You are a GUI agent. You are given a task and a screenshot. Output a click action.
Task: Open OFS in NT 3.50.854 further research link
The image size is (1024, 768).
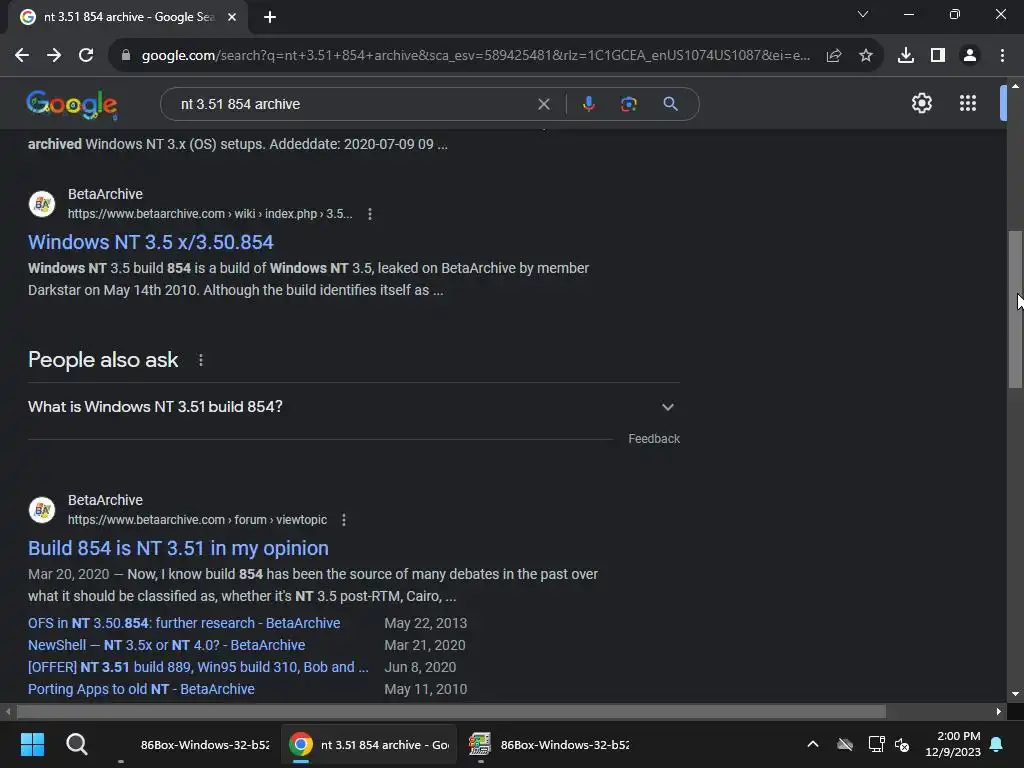(184, 623)
